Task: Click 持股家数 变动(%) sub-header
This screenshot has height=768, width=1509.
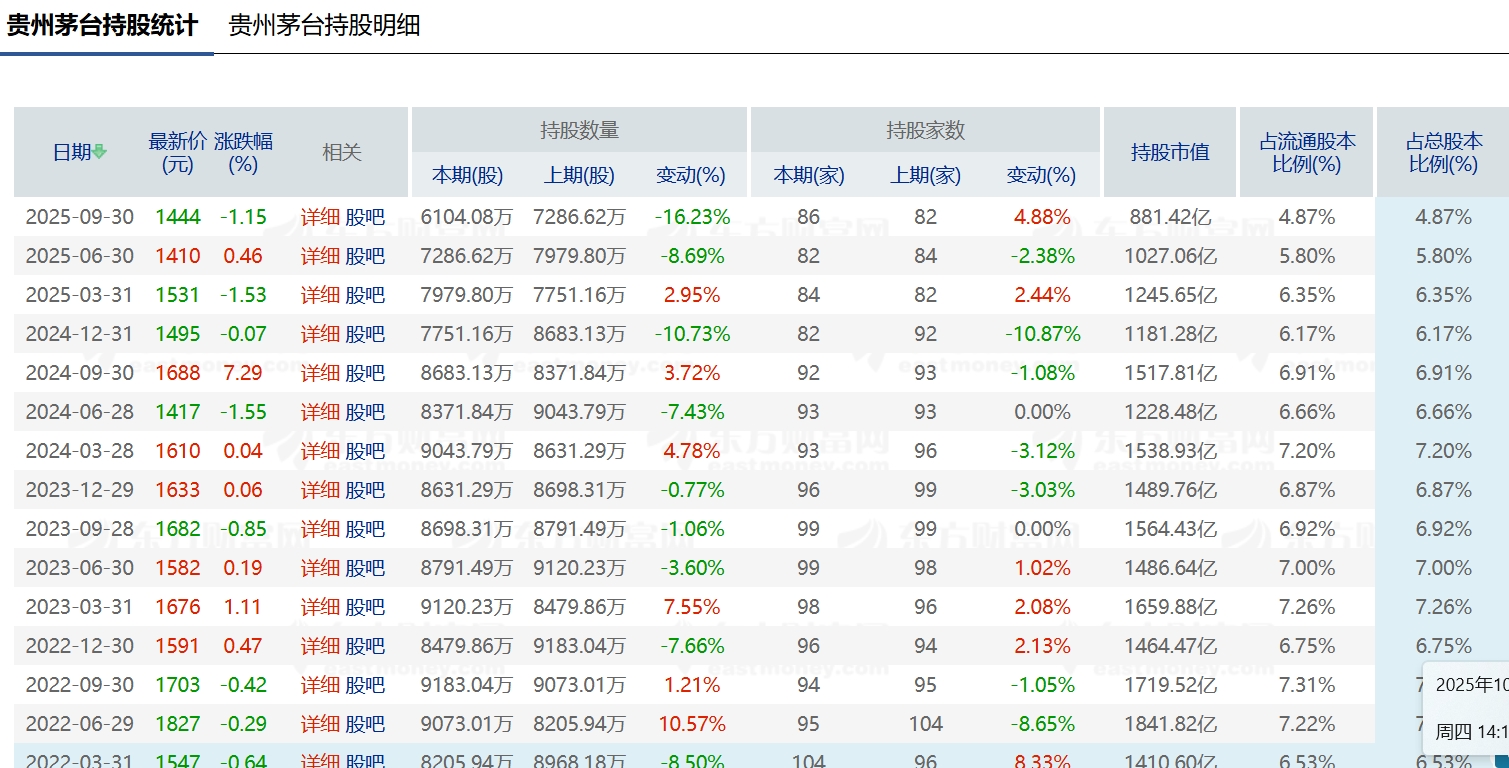Action: 1041,176
